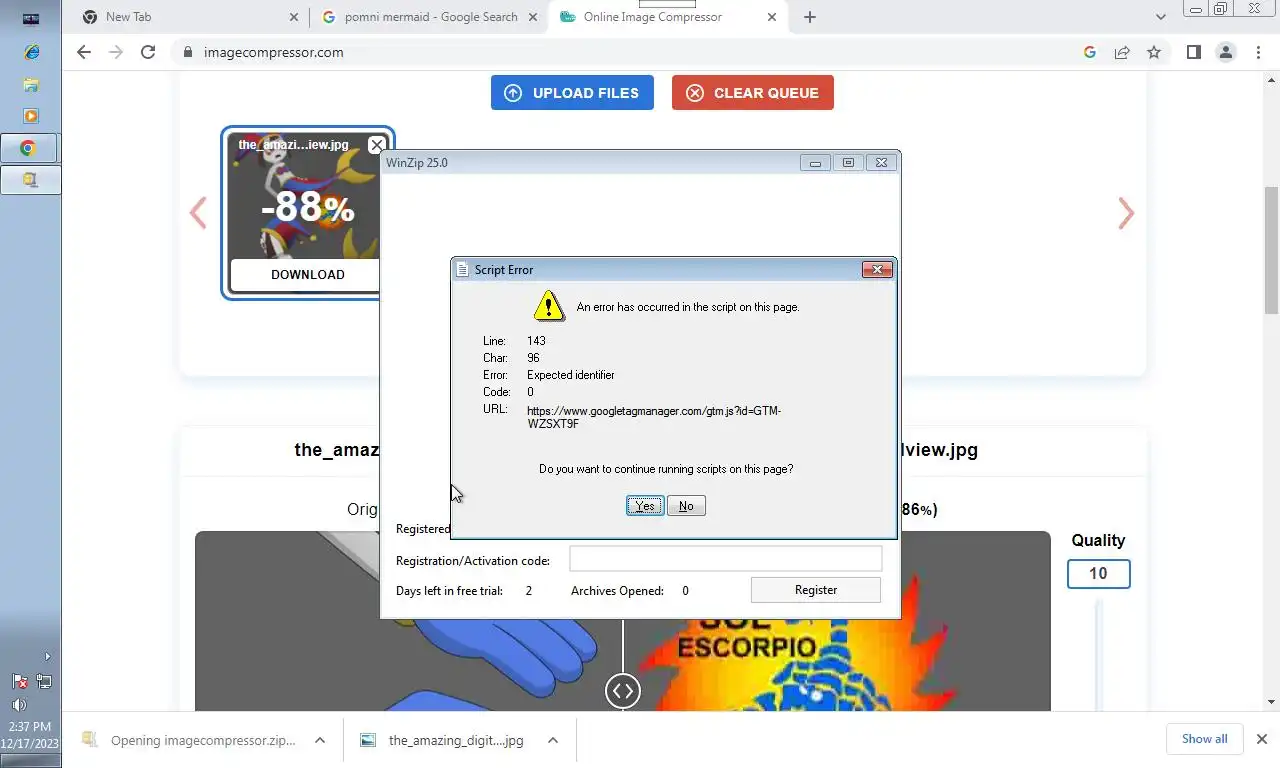The height and width of the screenshot is (768, 1280).
Task: Open Internet Explorer from the taskbar
Action: (31, 52)
